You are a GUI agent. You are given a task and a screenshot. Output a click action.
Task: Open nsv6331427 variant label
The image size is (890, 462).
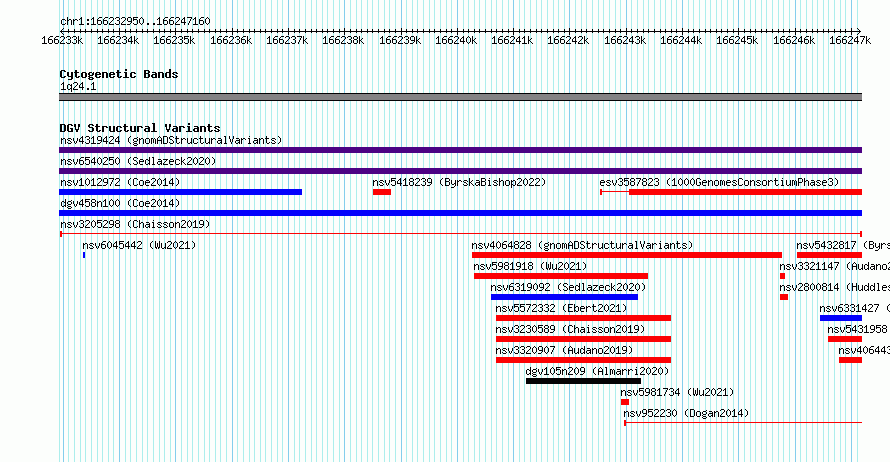coord(854,308)
